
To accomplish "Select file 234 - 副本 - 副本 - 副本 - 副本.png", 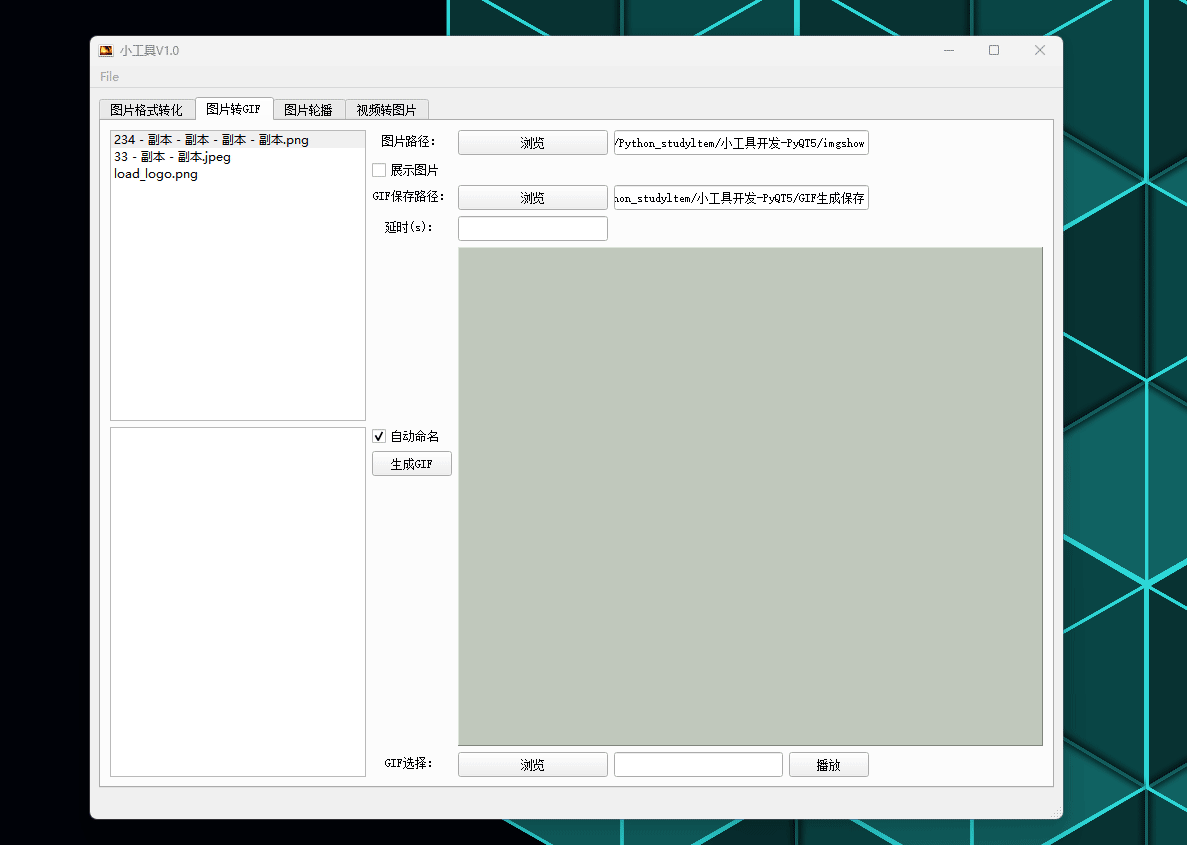I will 238,140.
